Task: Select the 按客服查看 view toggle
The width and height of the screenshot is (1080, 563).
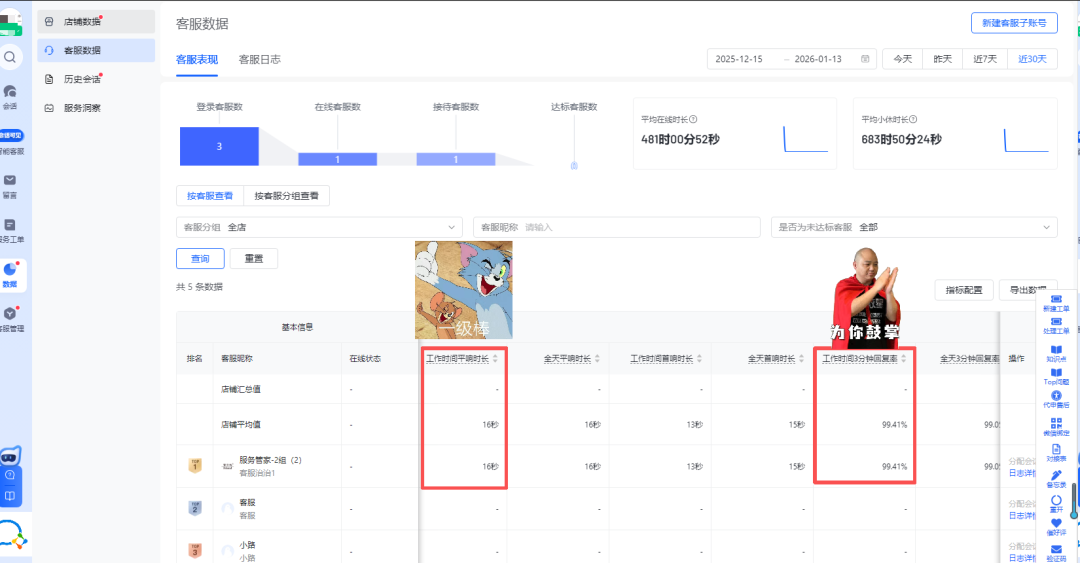Action: (x=210, y=196)
